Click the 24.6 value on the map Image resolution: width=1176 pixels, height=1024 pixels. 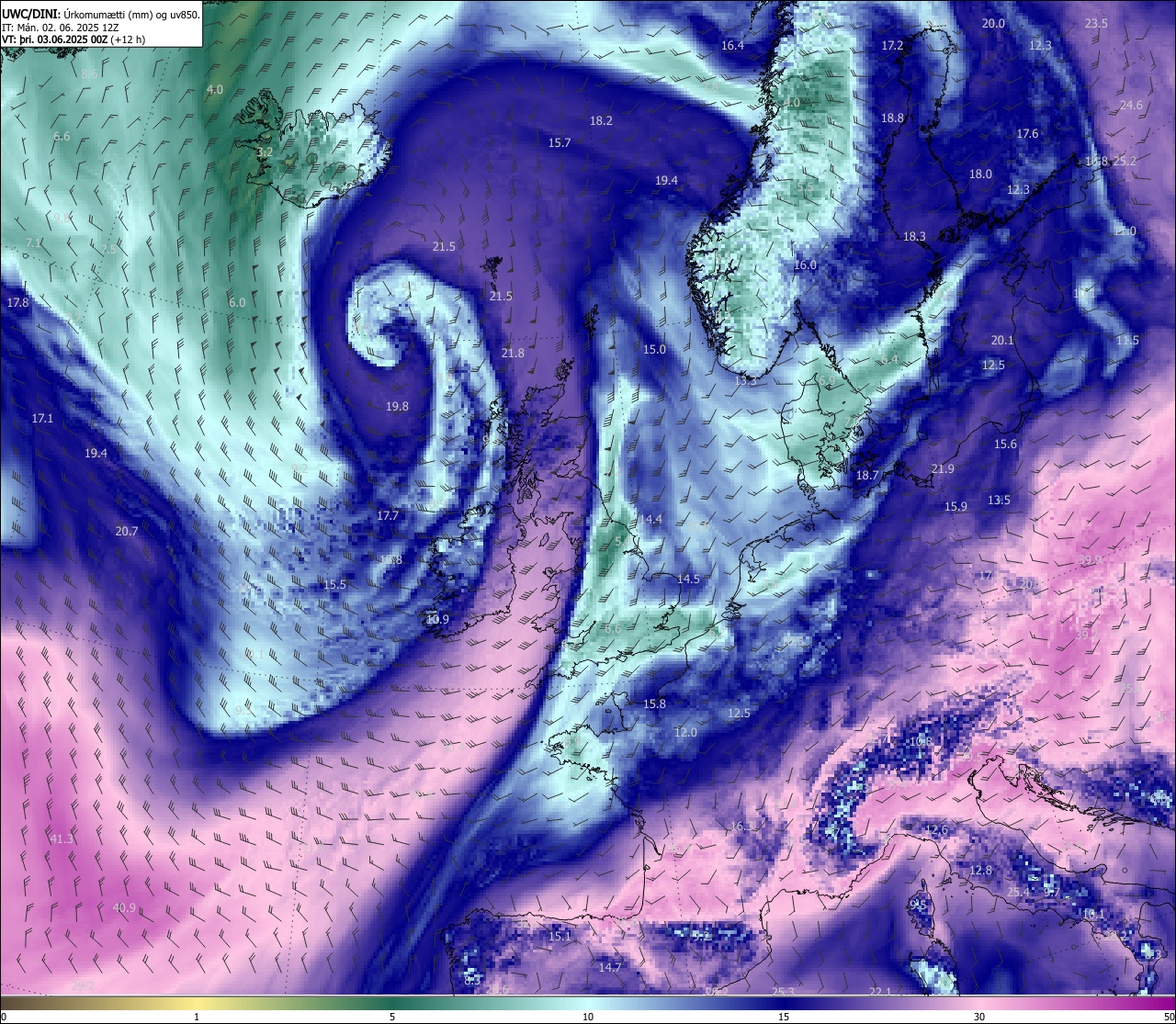coord(1131,105)
